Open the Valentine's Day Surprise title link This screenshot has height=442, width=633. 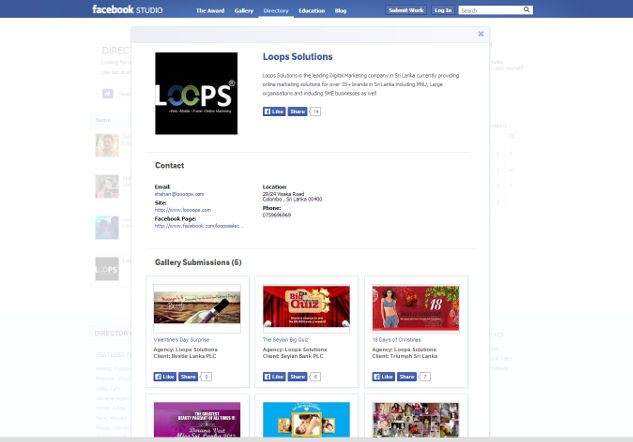point(181,340)
